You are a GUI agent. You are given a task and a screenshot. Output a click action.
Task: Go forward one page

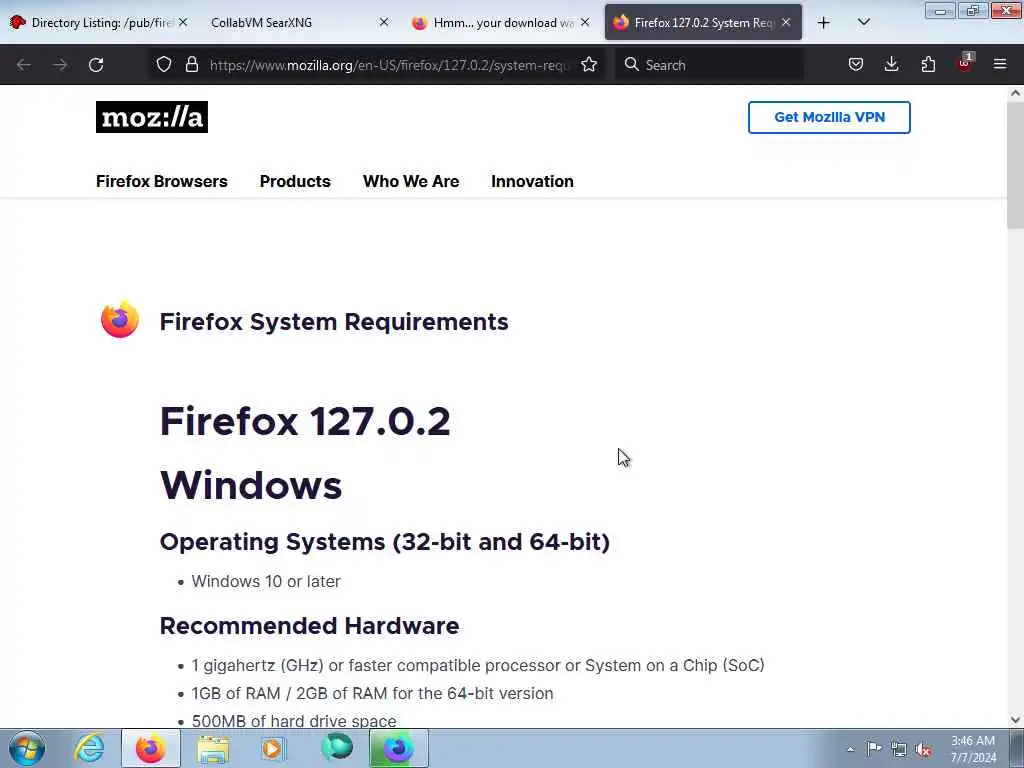point(60,65)
